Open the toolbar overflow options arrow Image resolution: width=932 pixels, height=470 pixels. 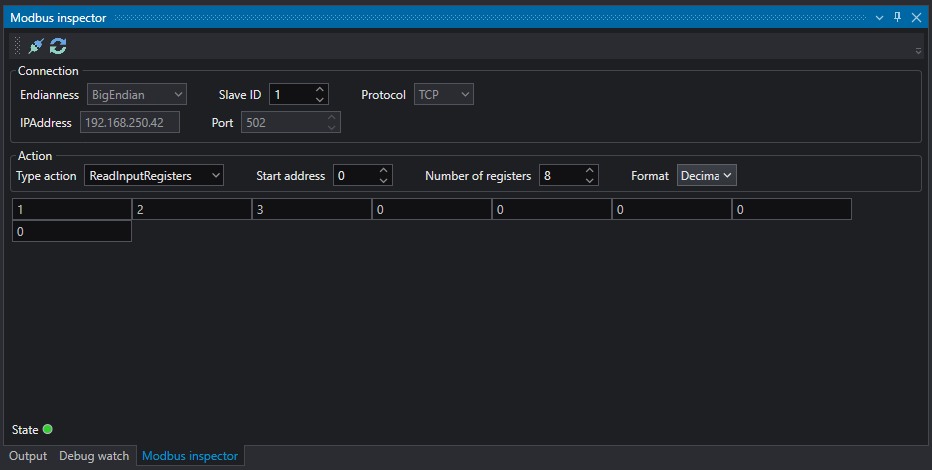[918, 50]
